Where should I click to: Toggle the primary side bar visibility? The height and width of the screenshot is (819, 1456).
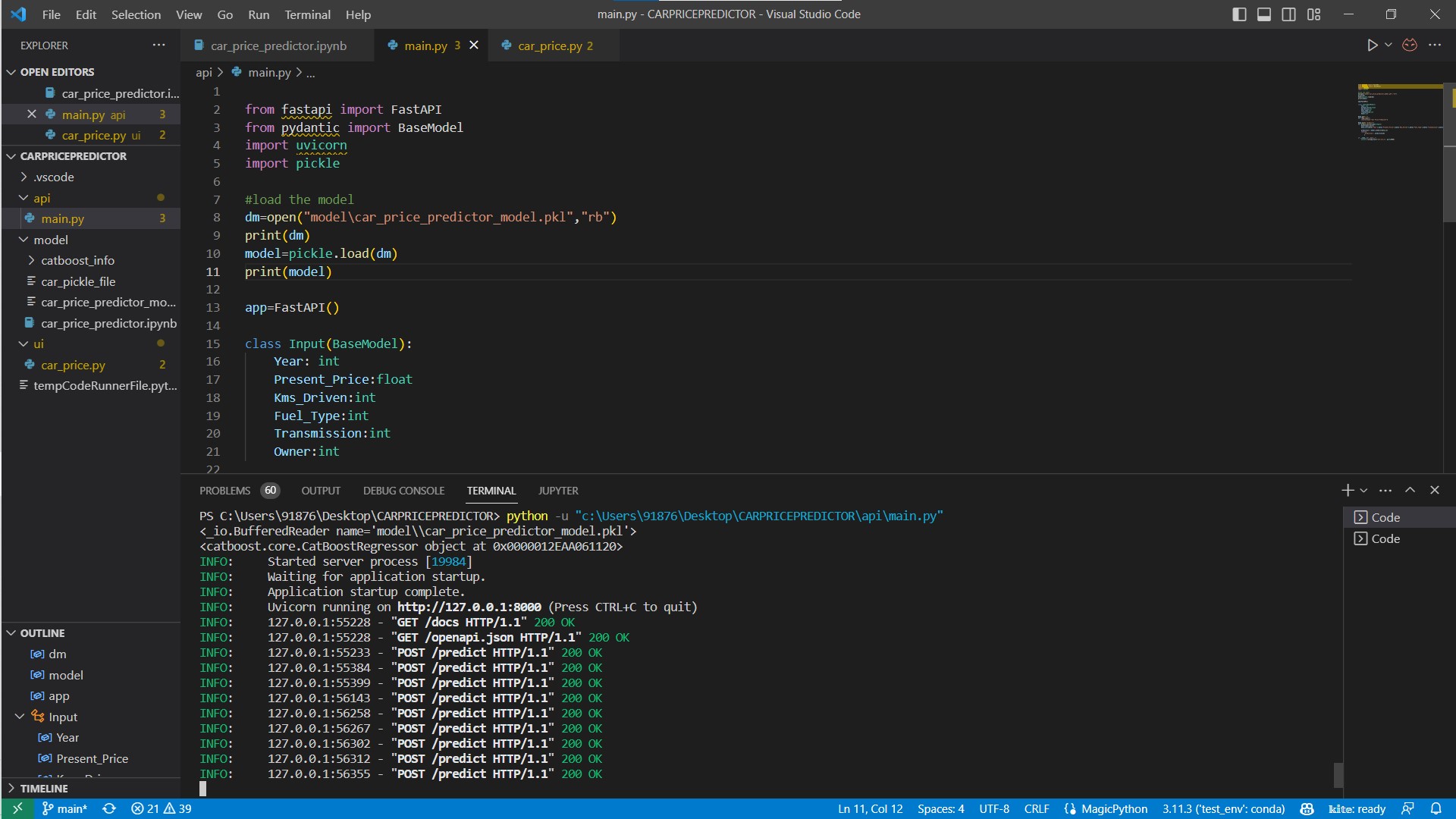coord(1238,14)
